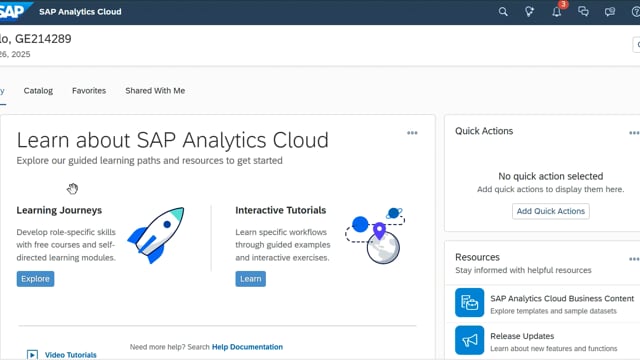The image size is (640, 360).
Task: Click the SAP Analytics Cloud Business Content icon
Action: pyautogui.click(x=469, y=303)
